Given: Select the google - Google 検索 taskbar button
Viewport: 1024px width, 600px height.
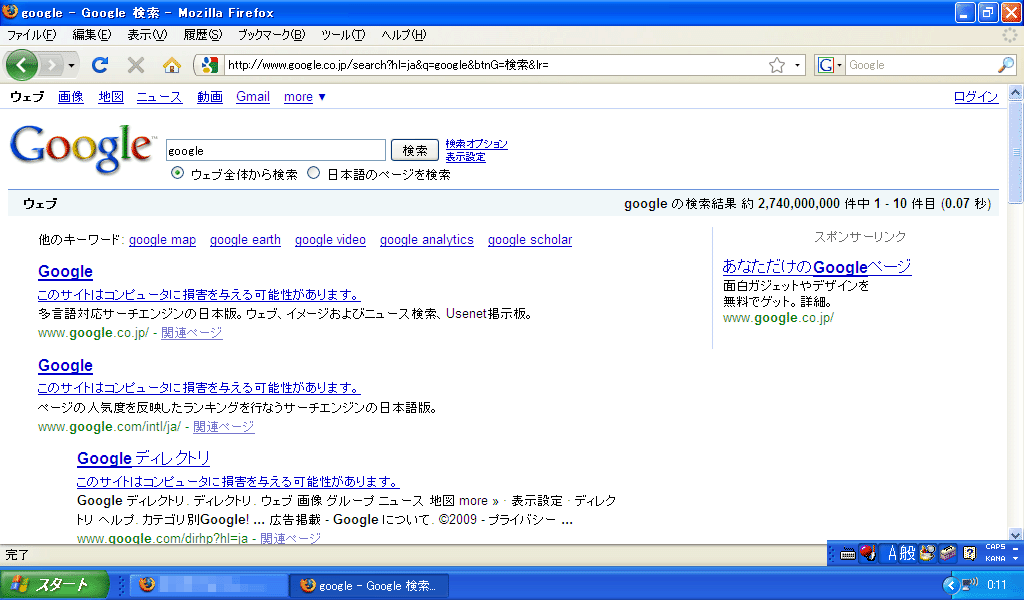Looking at the screenshot, I should (x=370, y=585).
